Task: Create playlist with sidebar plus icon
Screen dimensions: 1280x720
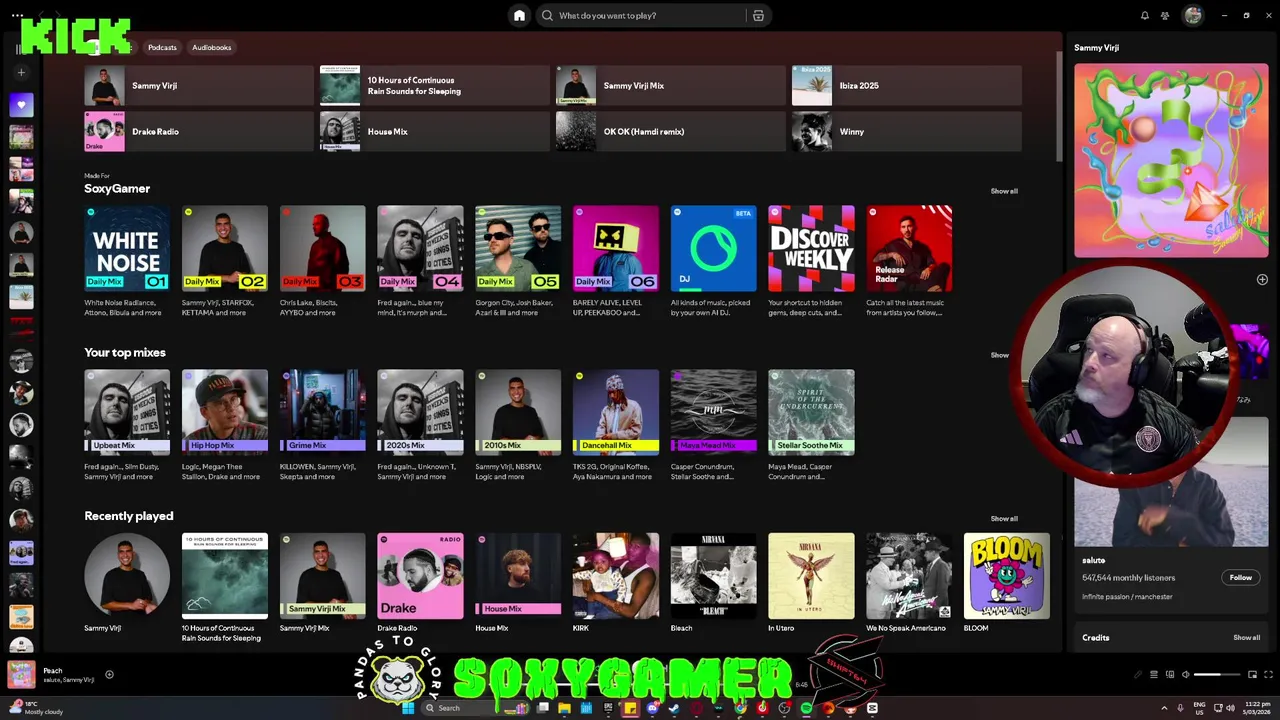Action: tap(21, 72)
